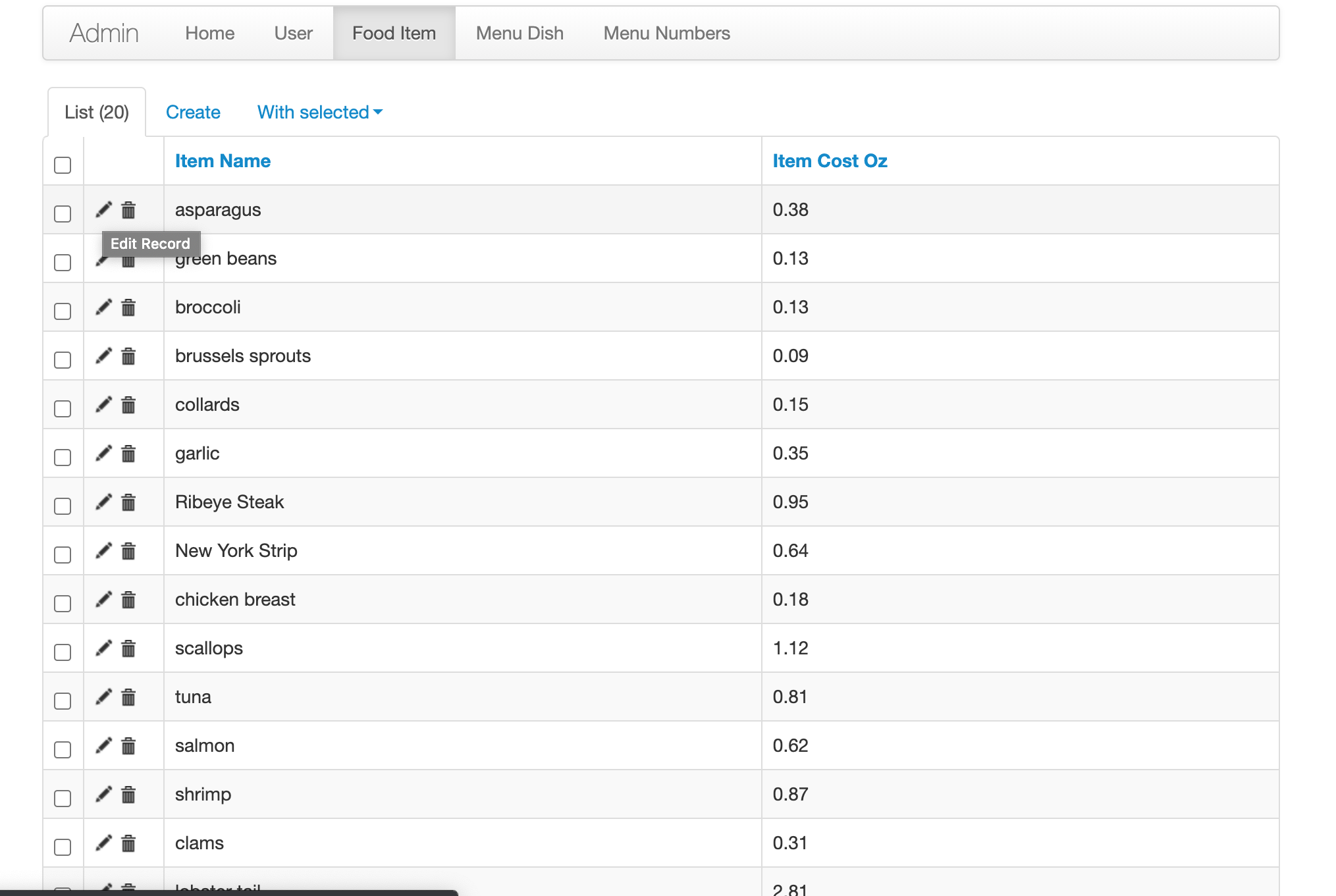Viewport: 1336px width, 896px height.
Task: Select the chicken breast row checkbox
Action: 63,604
